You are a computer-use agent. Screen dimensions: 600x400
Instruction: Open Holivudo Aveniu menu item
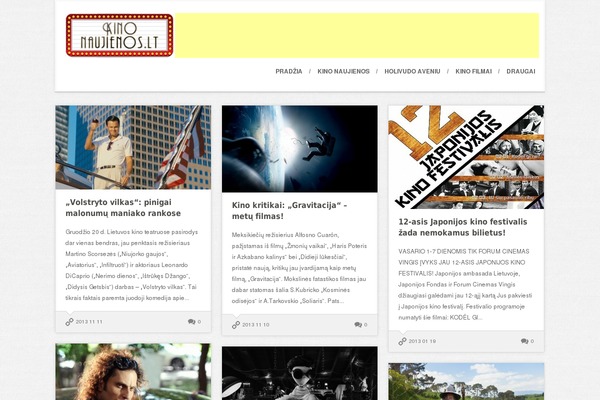click(x=412, y=72)
